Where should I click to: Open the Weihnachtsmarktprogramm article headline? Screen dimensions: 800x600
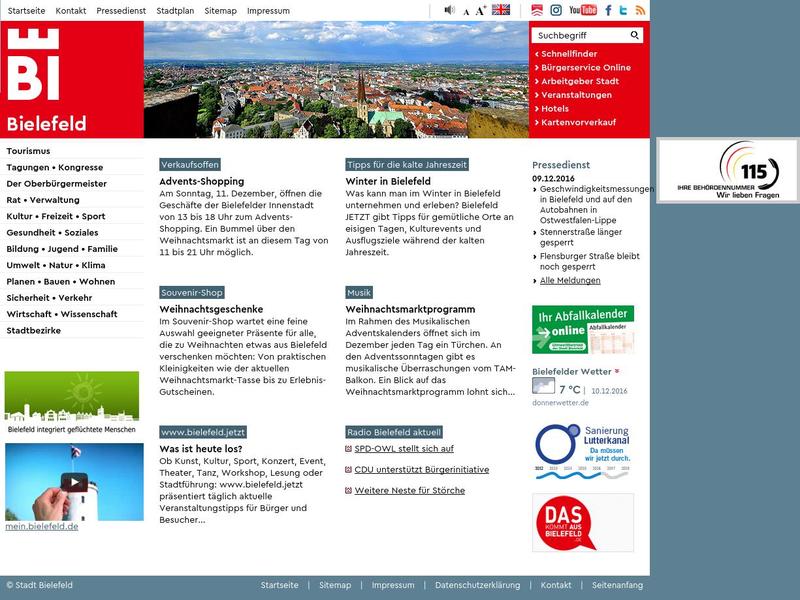[x=410, y=309]
